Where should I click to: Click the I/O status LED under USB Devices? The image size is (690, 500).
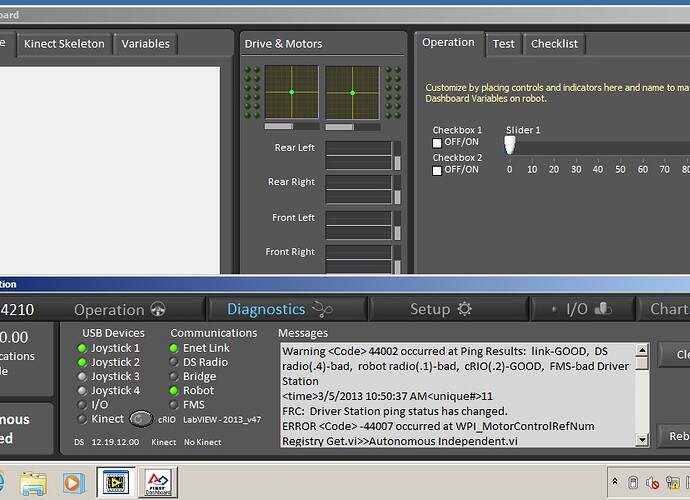(82, 404)
